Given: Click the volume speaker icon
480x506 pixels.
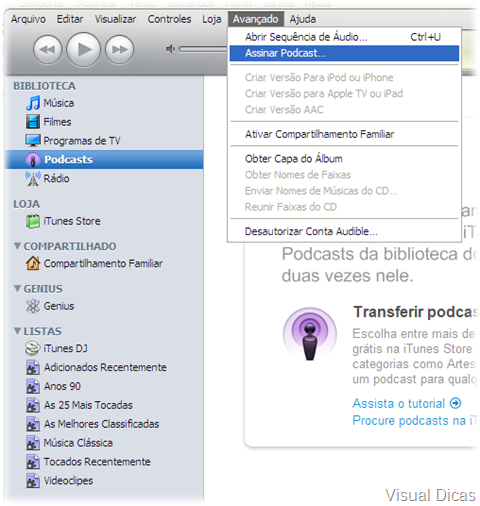Looking at the screenshot, I should point(170,49).
